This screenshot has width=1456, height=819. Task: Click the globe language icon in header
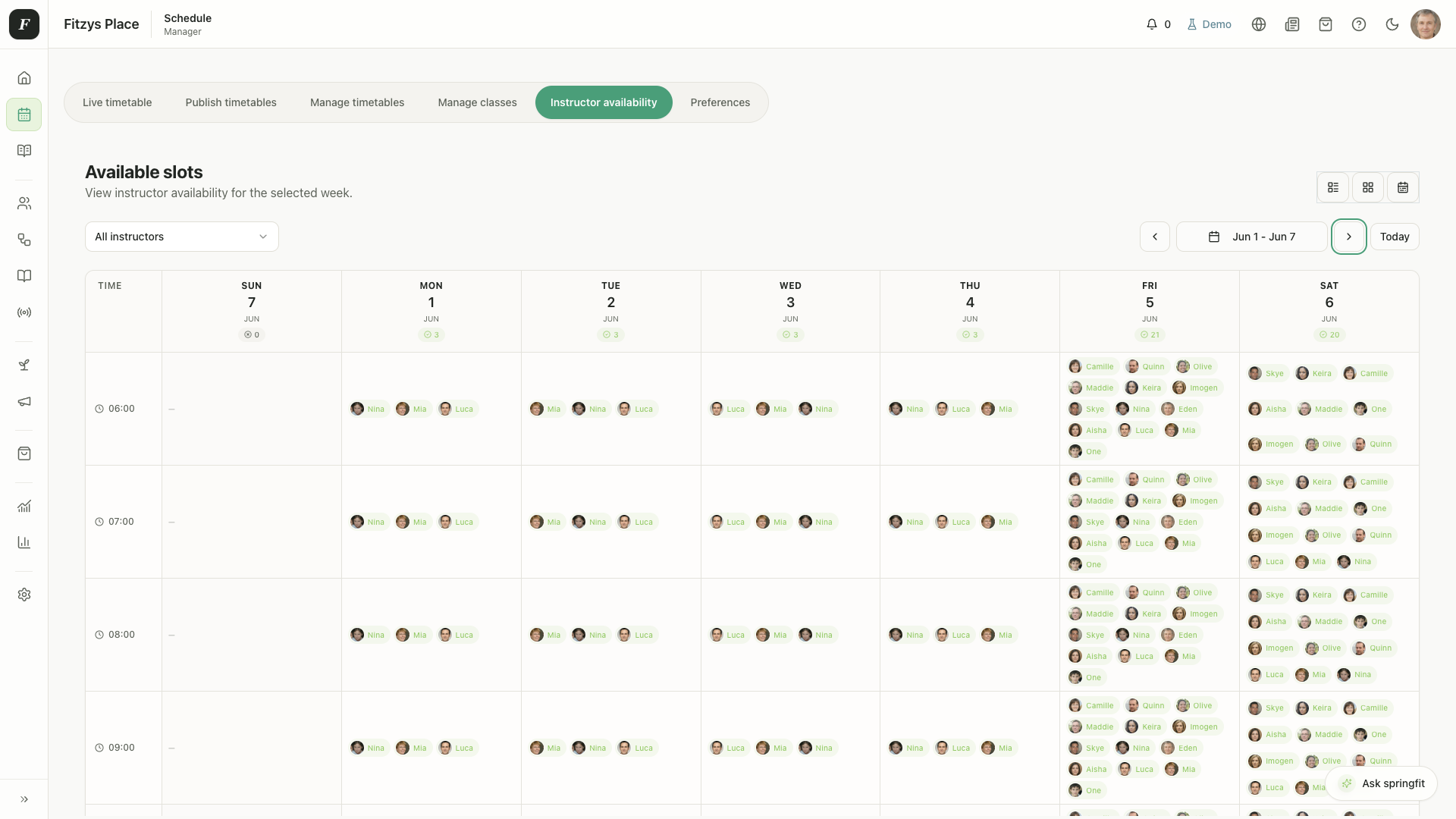[x=1259, y=24]
